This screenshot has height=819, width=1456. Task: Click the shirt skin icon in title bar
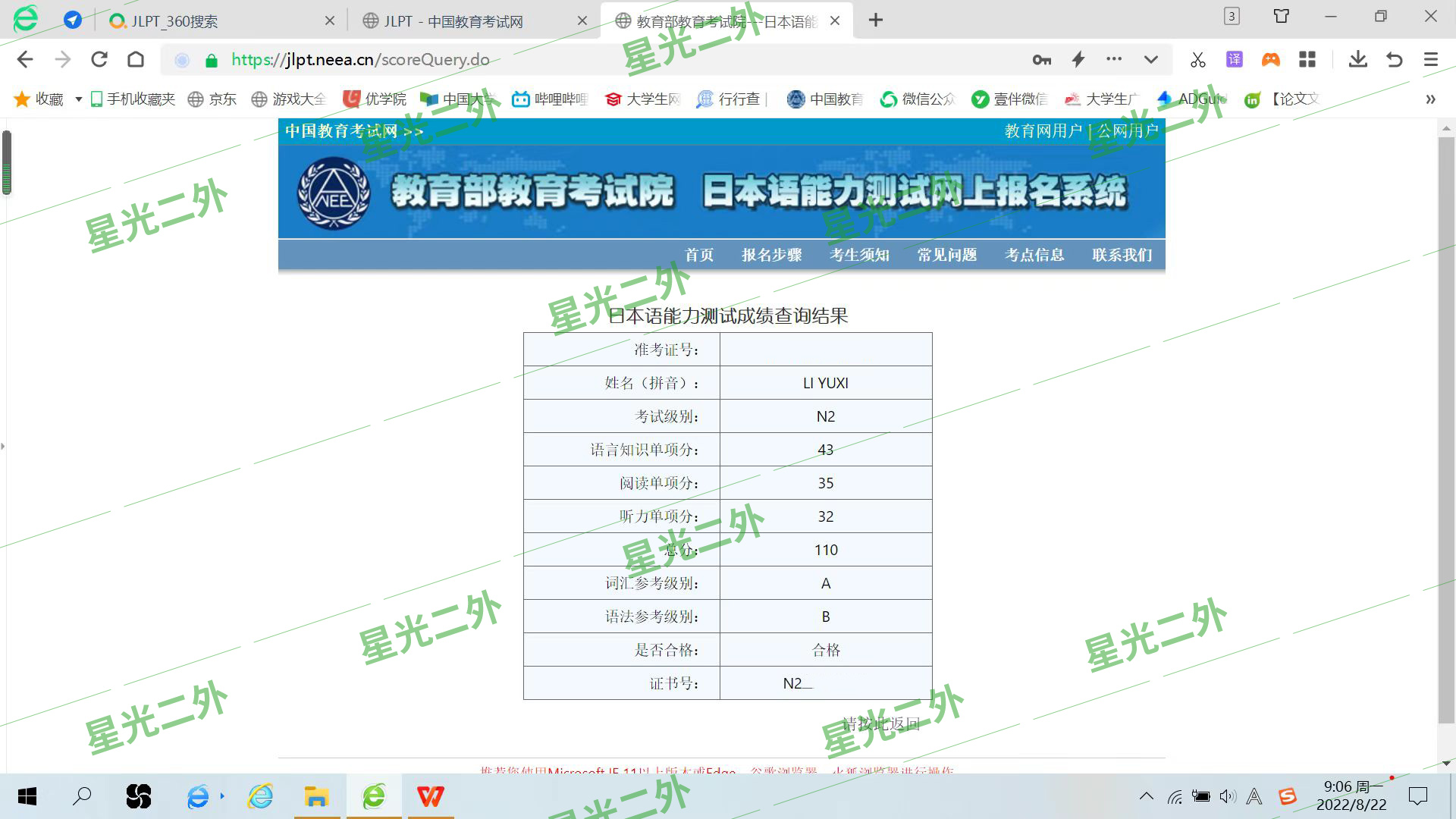1282,16
